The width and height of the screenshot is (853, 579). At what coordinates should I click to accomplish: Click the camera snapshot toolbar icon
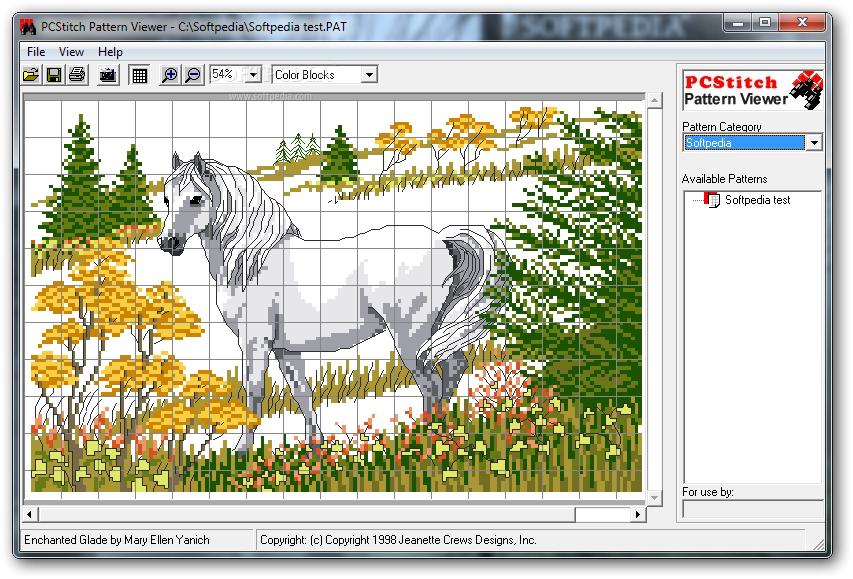click(108, 75)
